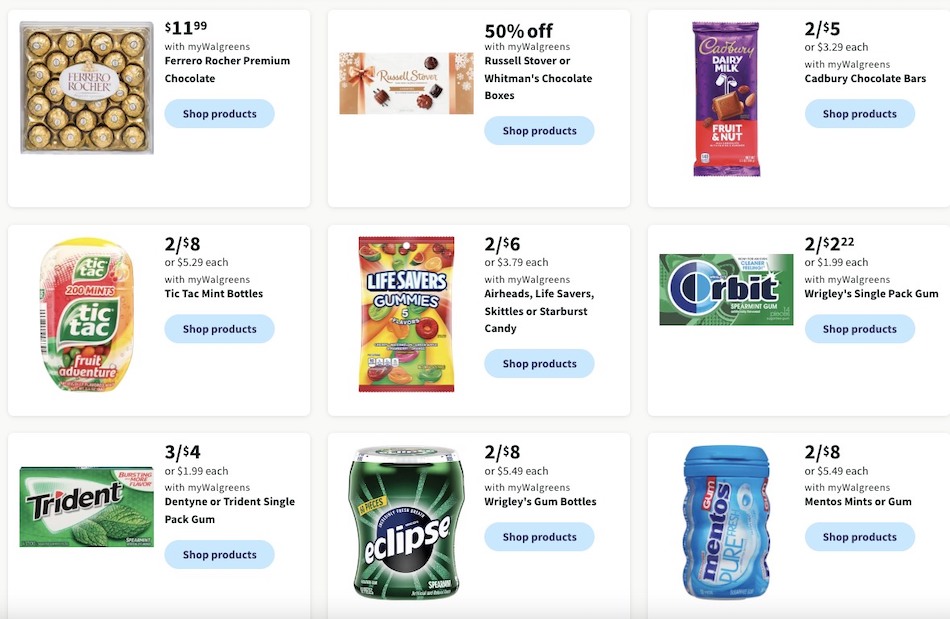950x619 pixels.
Task: Click Shop products for Mentos Mints or Gum
Action: click(x=859, y=536)
